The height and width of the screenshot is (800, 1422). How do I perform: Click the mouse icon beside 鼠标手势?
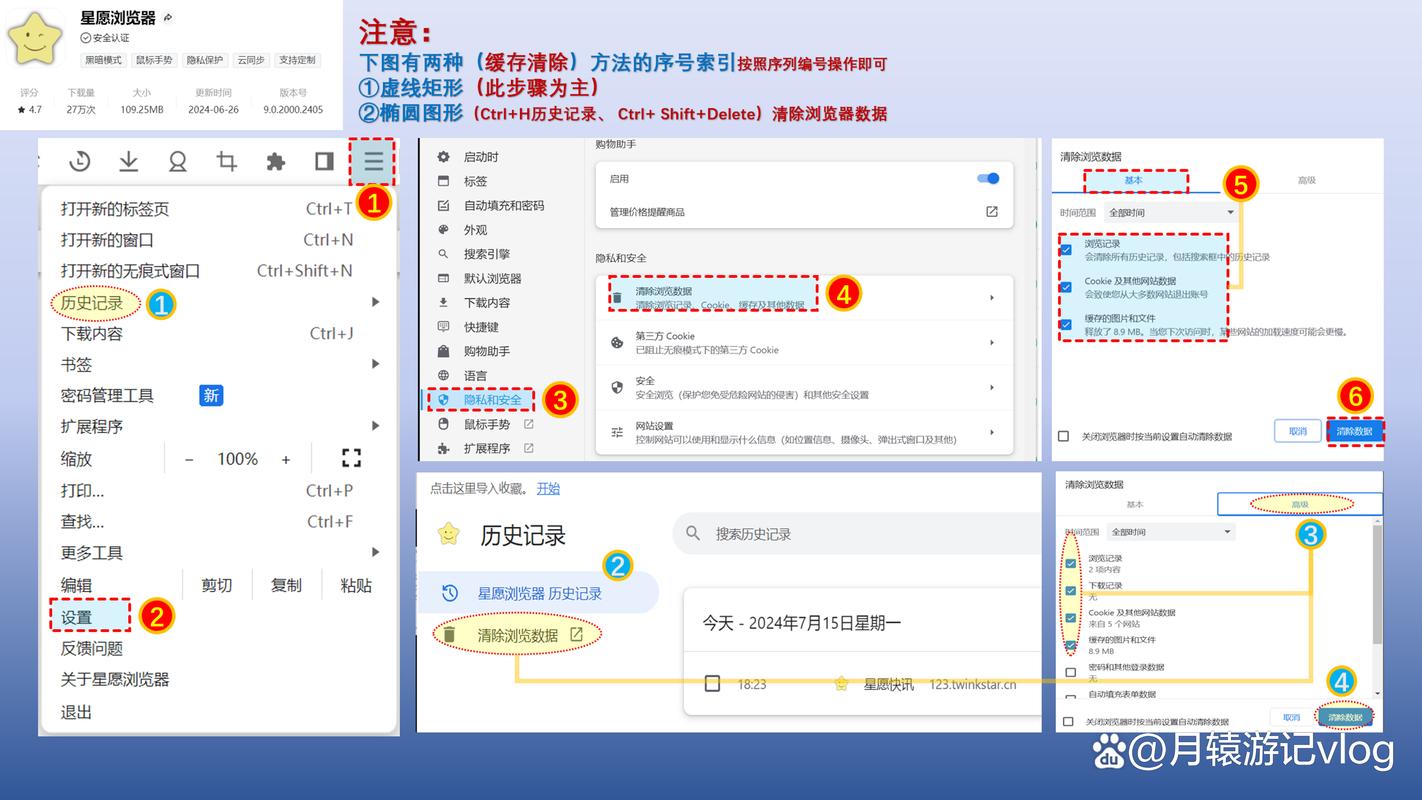tap(444, 424)
